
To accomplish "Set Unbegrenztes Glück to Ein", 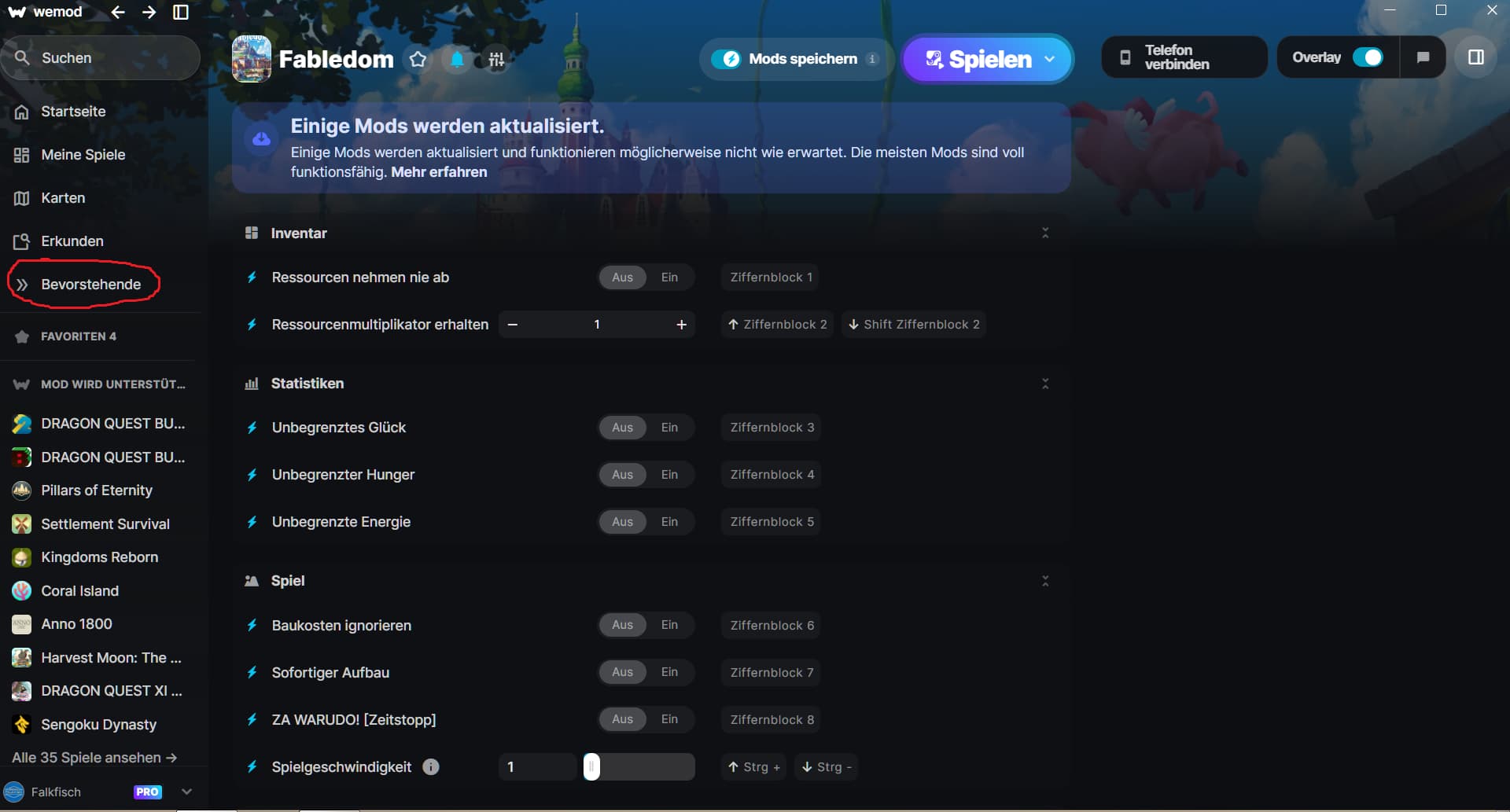I will click(x=669, y=427).
